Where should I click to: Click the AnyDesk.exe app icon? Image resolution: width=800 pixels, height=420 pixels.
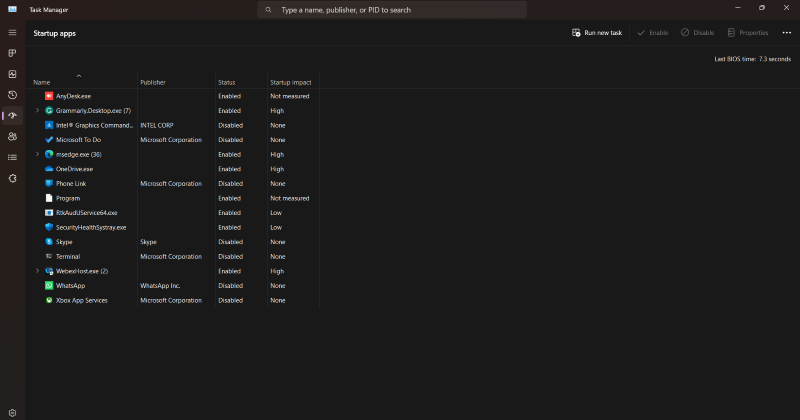(49, 96)
